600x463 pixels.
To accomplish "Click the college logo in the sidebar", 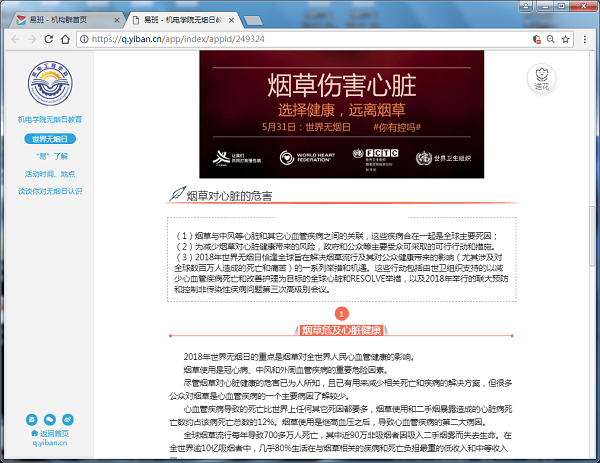I will point(50,84).
